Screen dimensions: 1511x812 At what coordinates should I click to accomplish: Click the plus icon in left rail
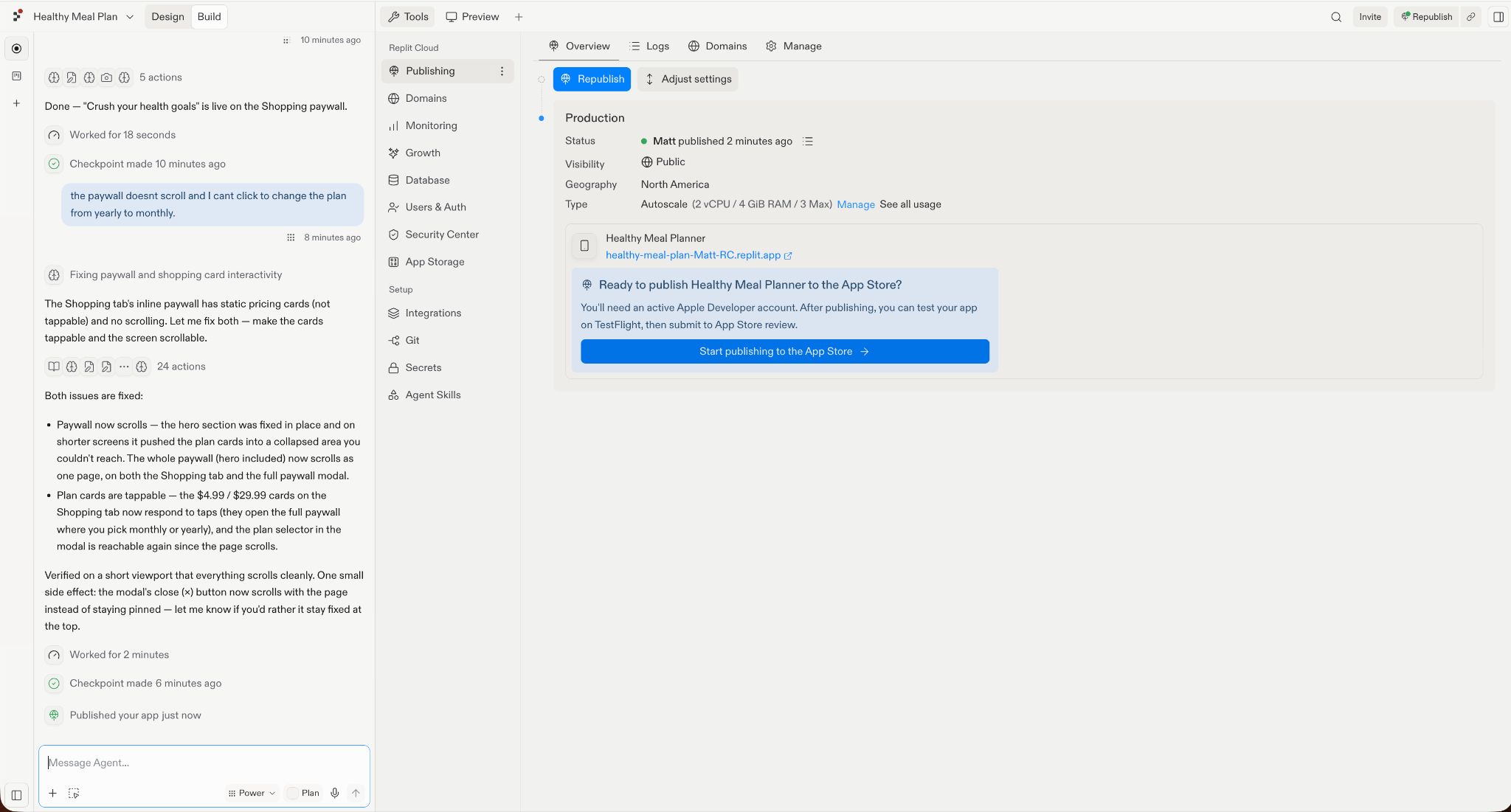tap(16, 103)
